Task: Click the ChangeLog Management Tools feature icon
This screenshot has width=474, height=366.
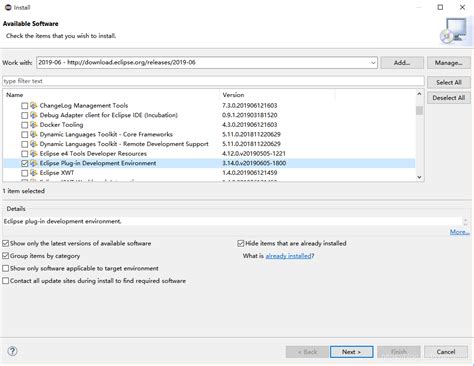Action: tap(34, 106)
